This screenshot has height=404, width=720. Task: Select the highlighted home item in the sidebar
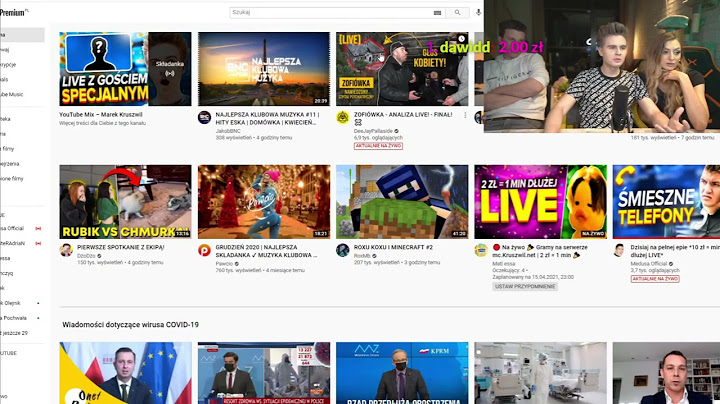click(22, 35)
